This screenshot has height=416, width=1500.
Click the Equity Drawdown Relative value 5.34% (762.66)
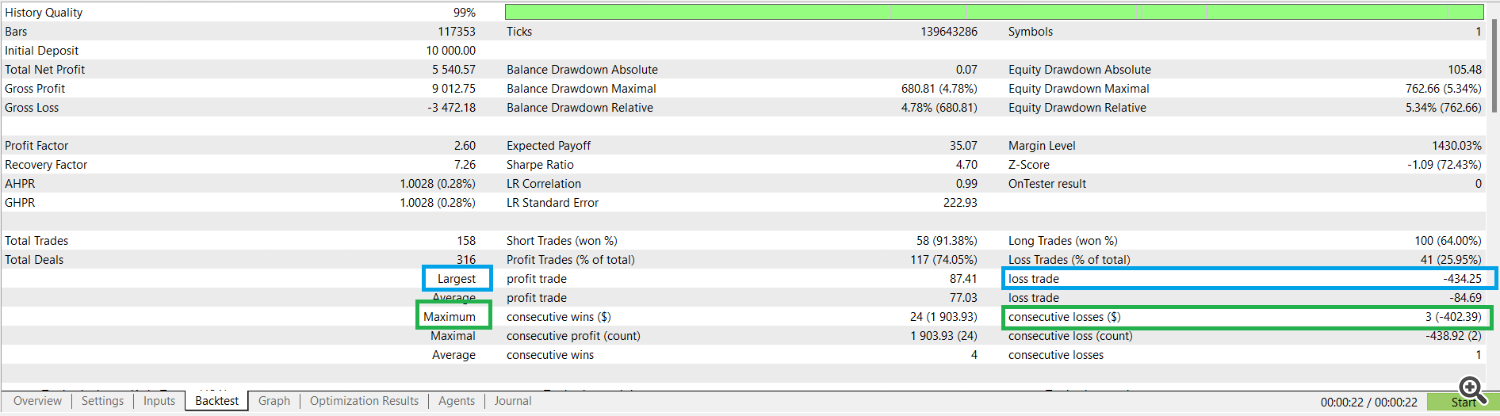point(1443,108)
